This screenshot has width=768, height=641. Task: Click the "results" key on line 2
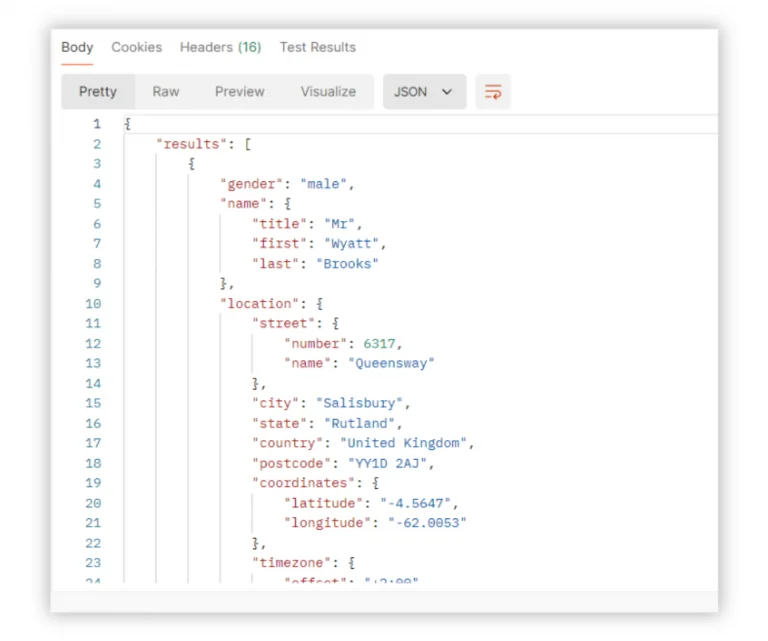191,144
